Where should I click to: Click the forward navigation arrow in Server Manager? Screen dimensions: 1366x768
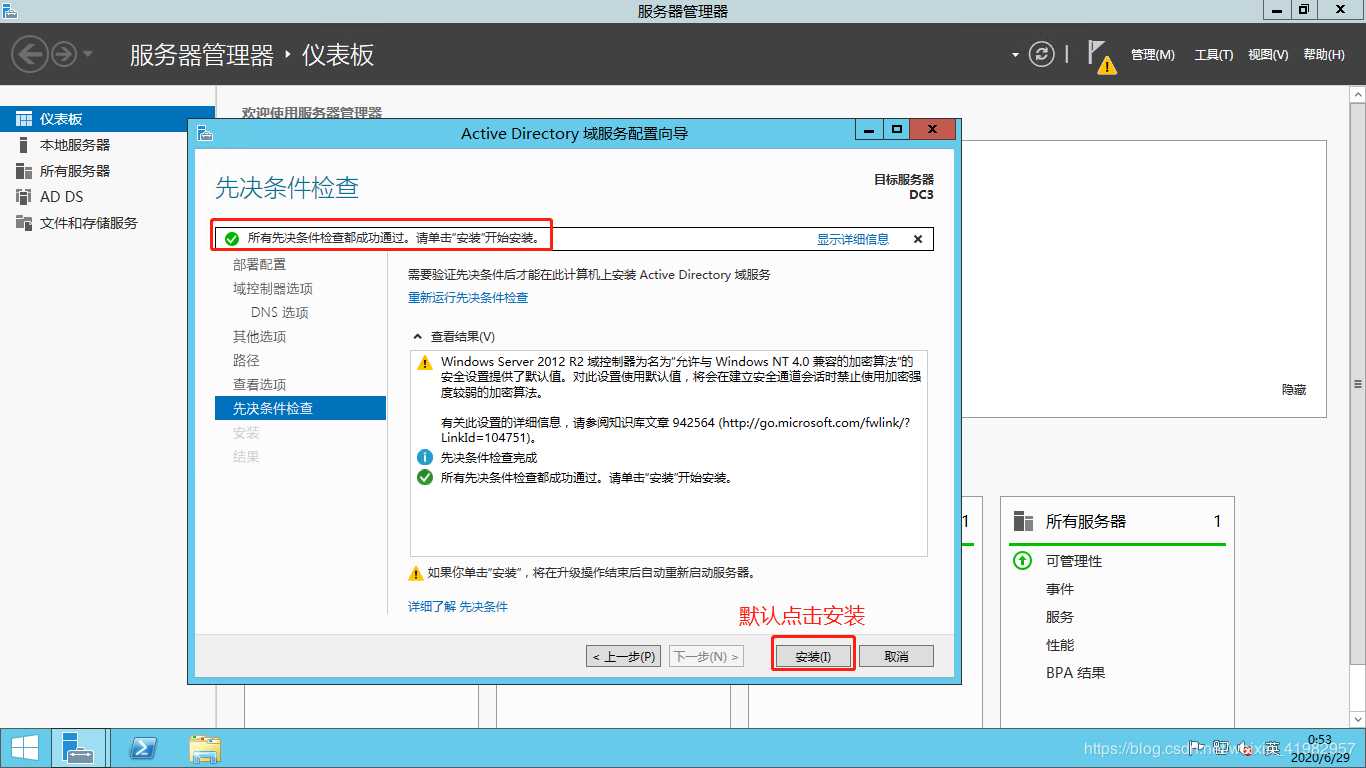(x=64, y=54)
